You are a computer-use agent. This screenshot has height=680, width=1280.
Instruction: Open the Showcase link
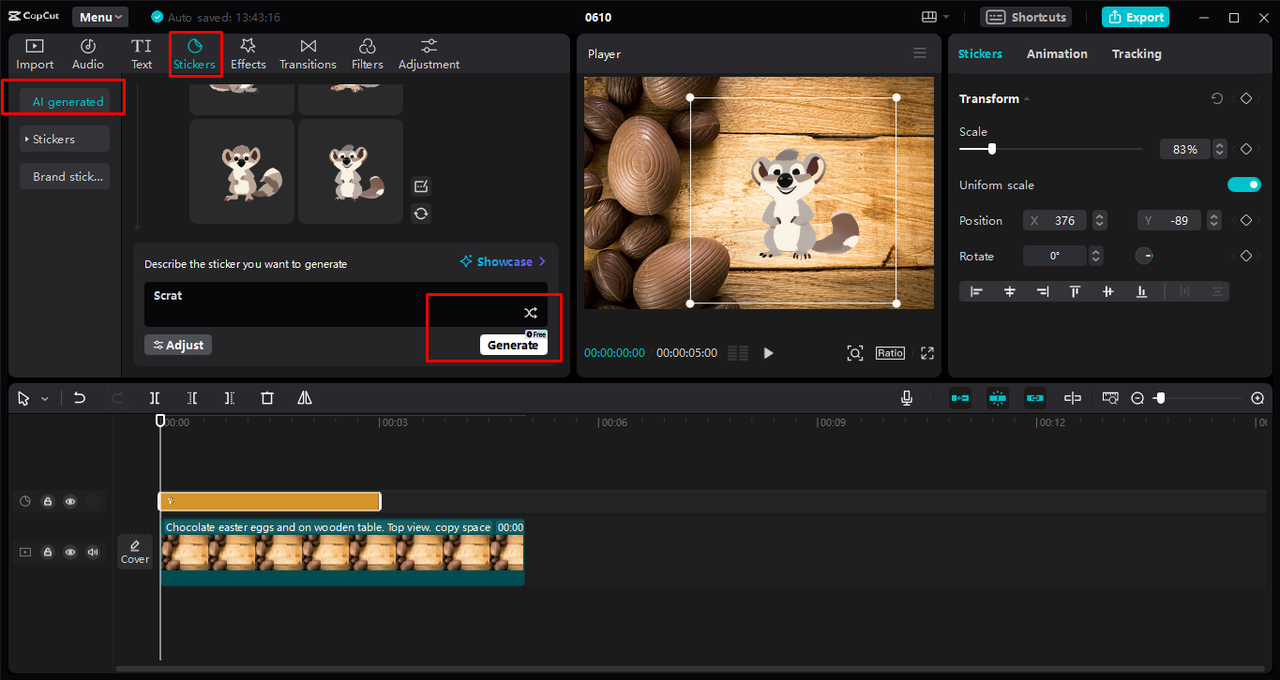(x=503, y=262)
